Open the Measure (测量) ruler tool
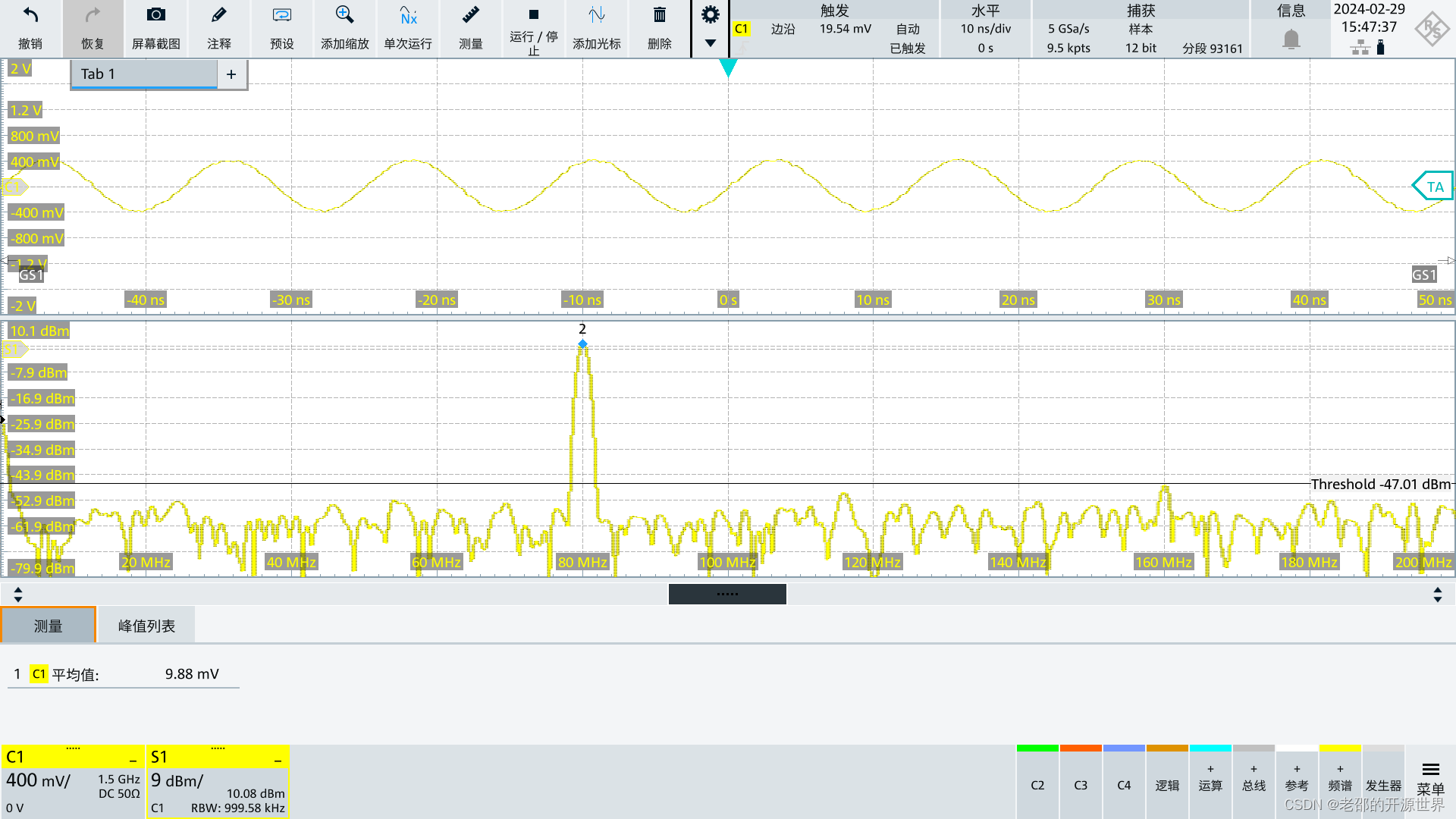 click(x=470, y=15)
